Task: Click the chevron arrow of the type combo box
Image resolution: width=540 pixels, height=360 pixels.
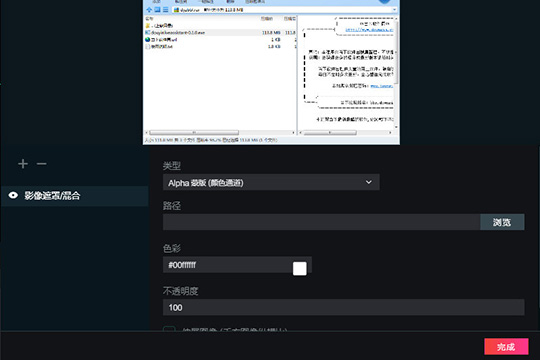Action: pos(368,182)
